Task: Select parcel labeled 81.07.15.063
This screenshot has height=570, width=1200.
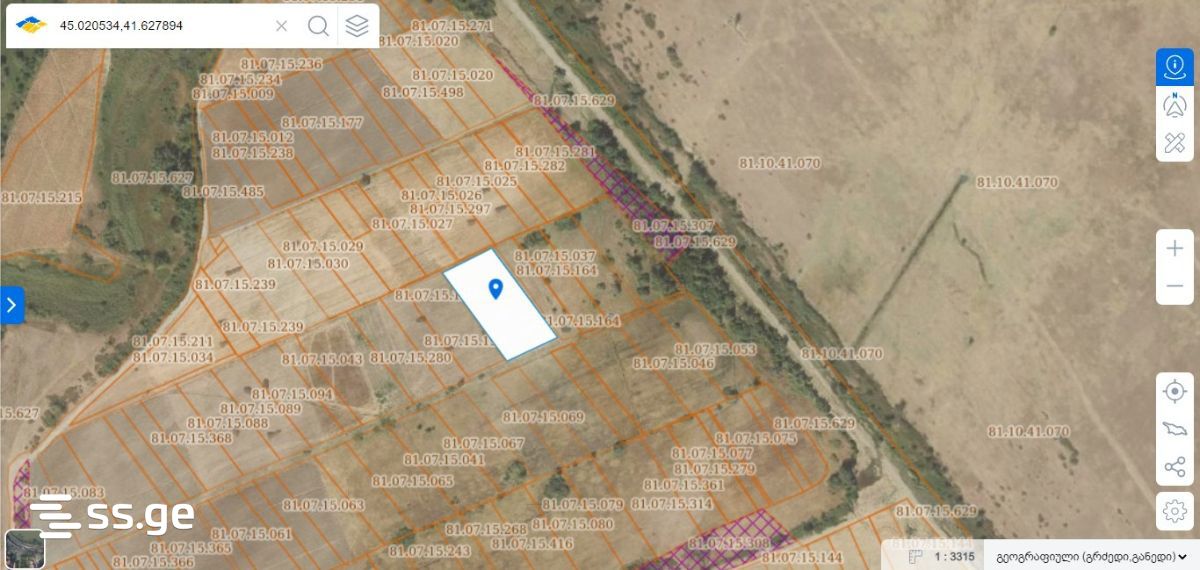Action: tap(324, 505)
